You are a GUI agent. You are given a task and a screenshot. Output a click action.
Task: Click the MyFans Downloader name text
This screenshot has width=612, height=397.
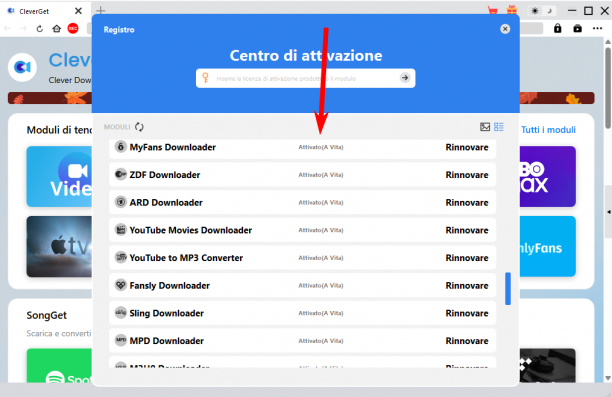(173, 147)
